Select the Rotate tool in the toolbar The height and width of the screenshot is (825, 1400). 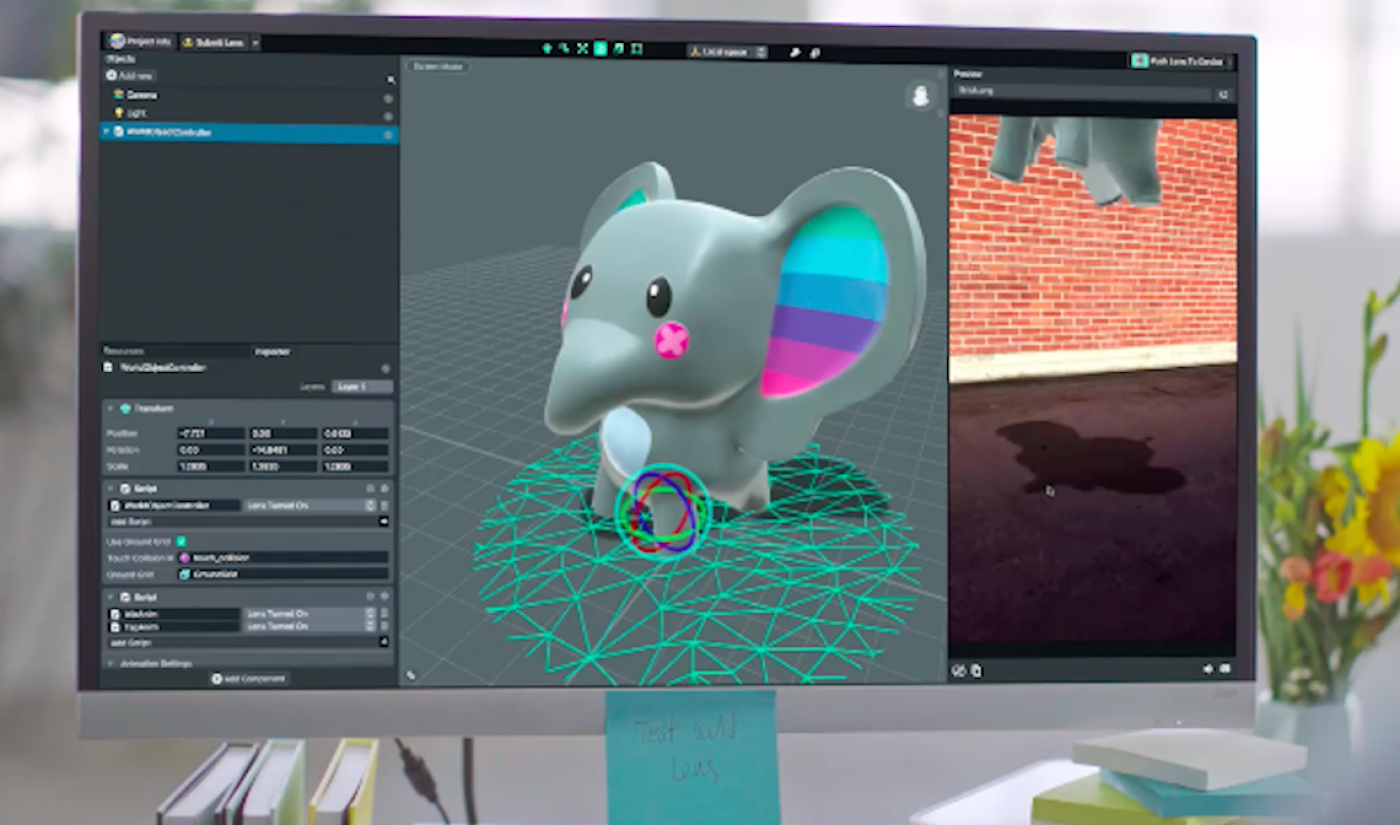click(565, 49)
